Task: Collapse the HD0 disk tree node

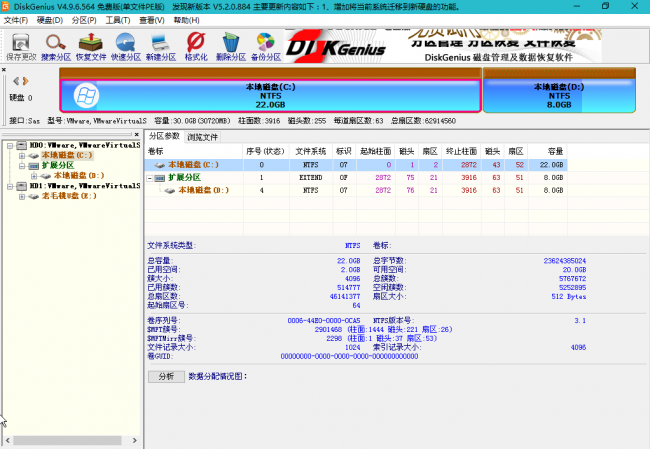Action: click(x=10, y=146)
